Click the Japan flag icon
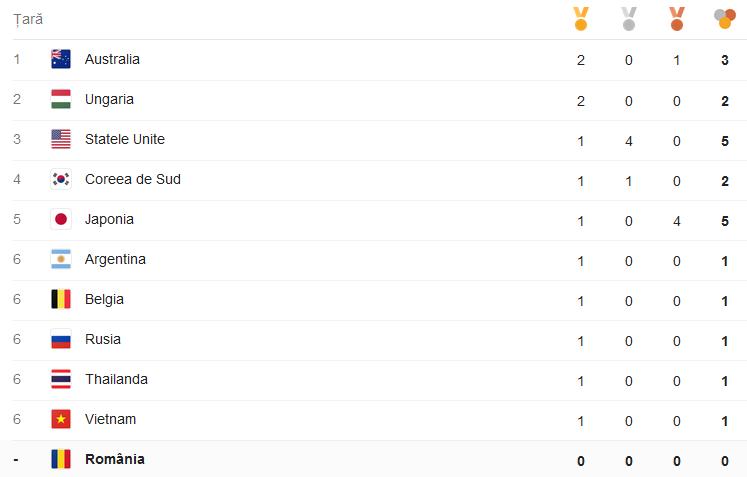The height and width of the screenshot is (477, 747). click(x=61, y=219)
